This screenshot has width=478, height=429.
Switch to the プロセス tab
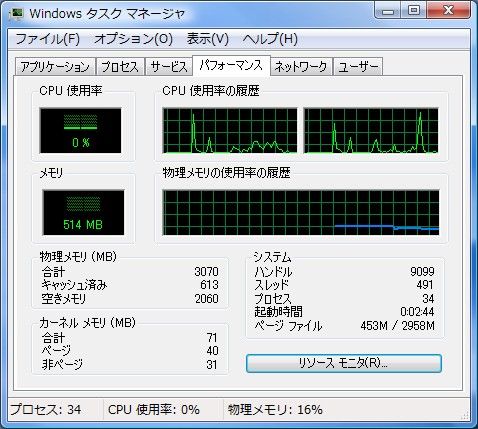[120, 67]
